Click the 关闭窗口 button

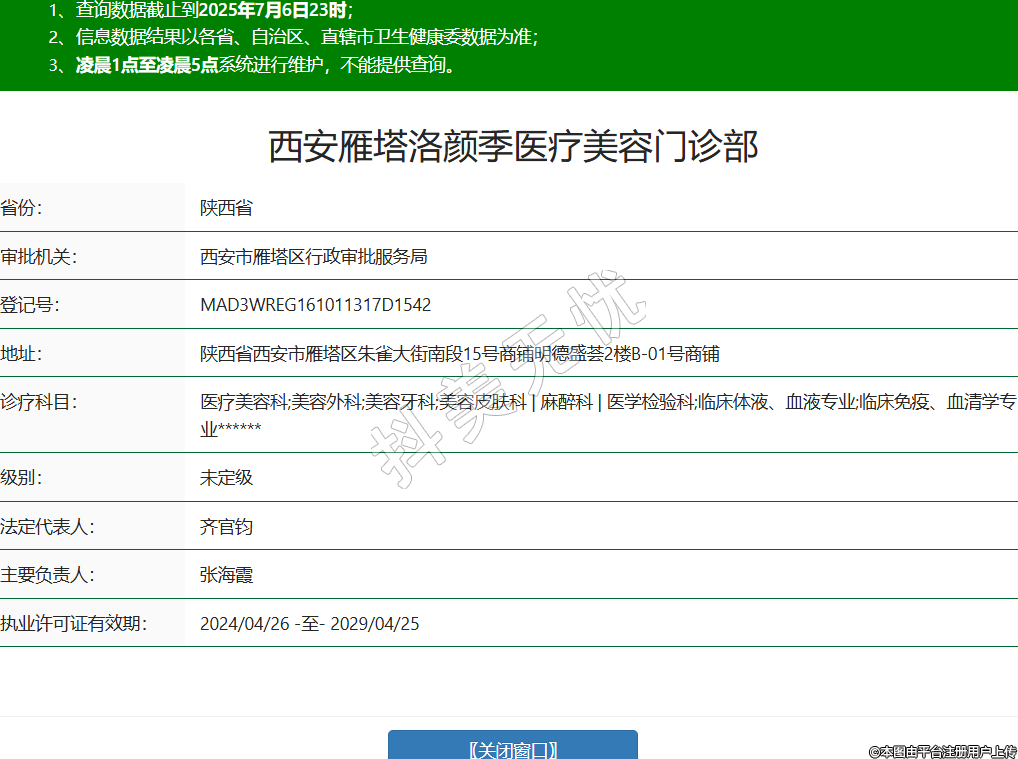click(512, 749)
